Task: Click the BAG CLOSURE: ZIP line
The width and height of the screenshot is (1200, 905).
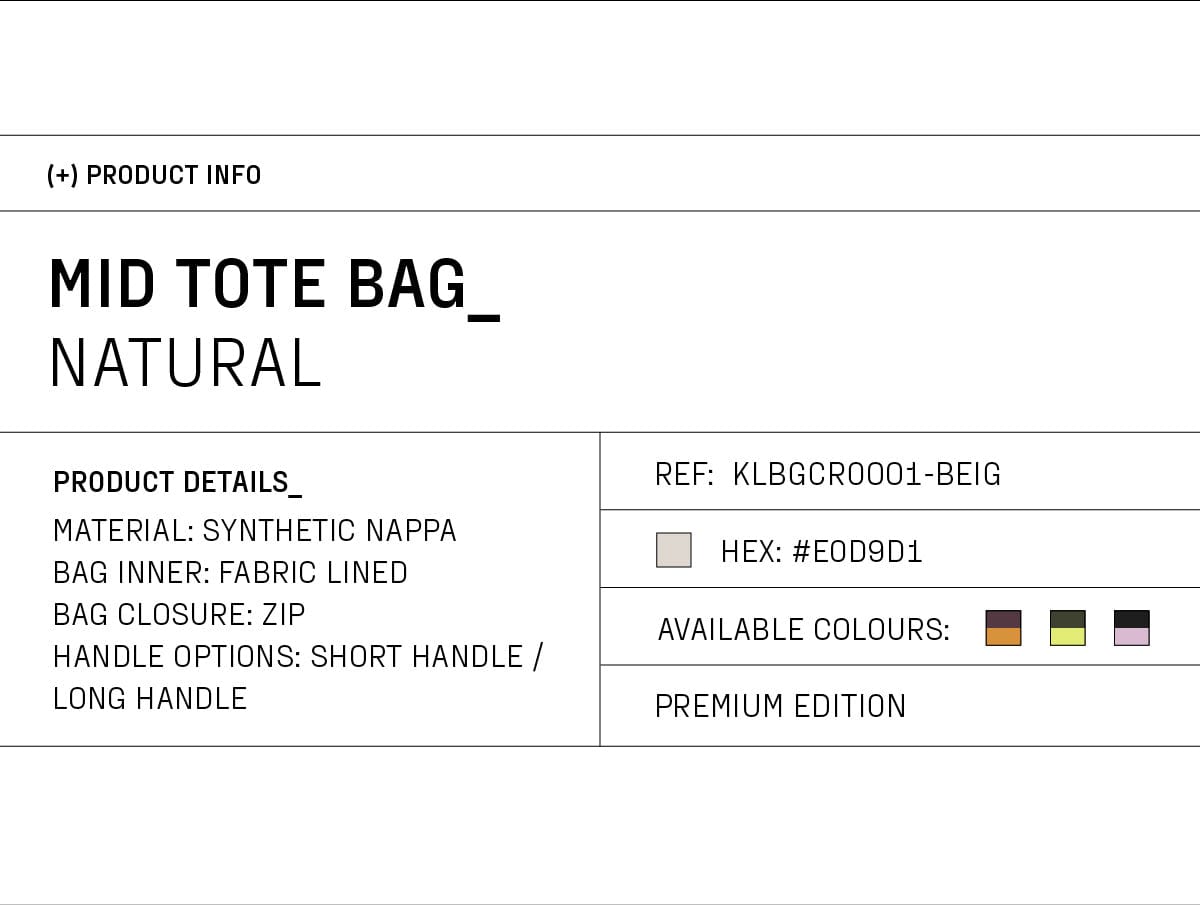Action: (179, 614)
